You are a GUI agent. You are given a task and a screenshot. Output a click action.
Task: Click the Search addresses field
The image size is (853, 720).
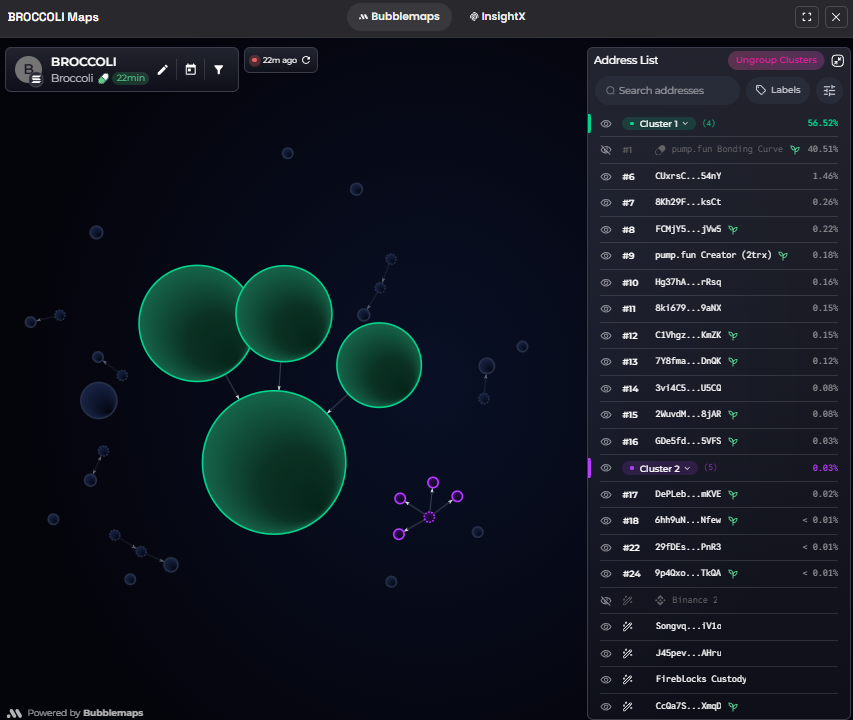click(x=667, y=91)
